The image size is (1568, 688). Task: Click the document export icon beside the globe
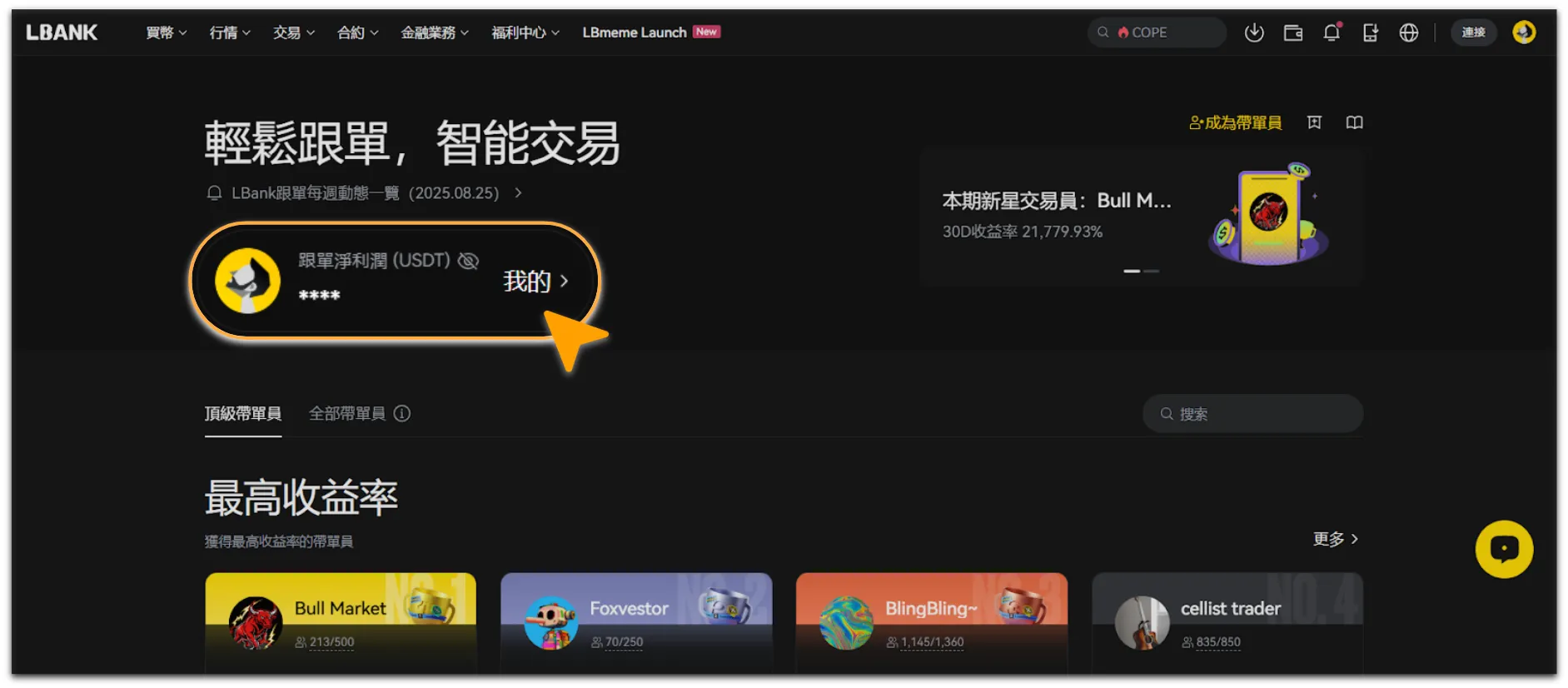[1370, 32]
